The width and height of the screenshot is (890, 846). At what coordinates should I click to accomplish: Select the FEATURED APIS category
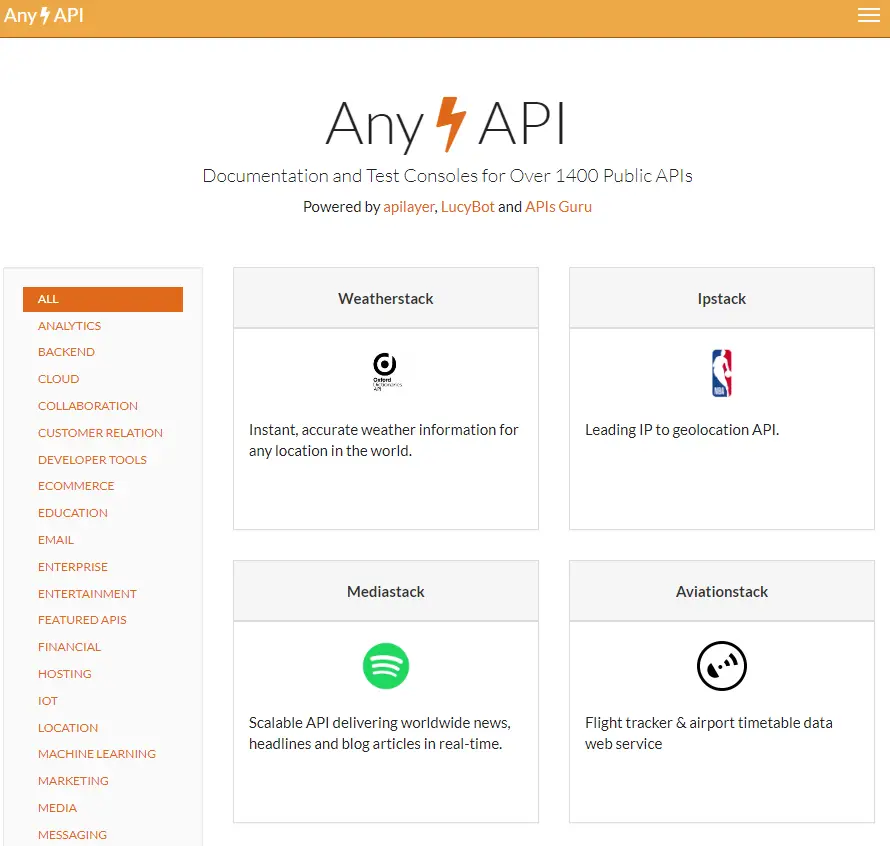pos(82,619)
